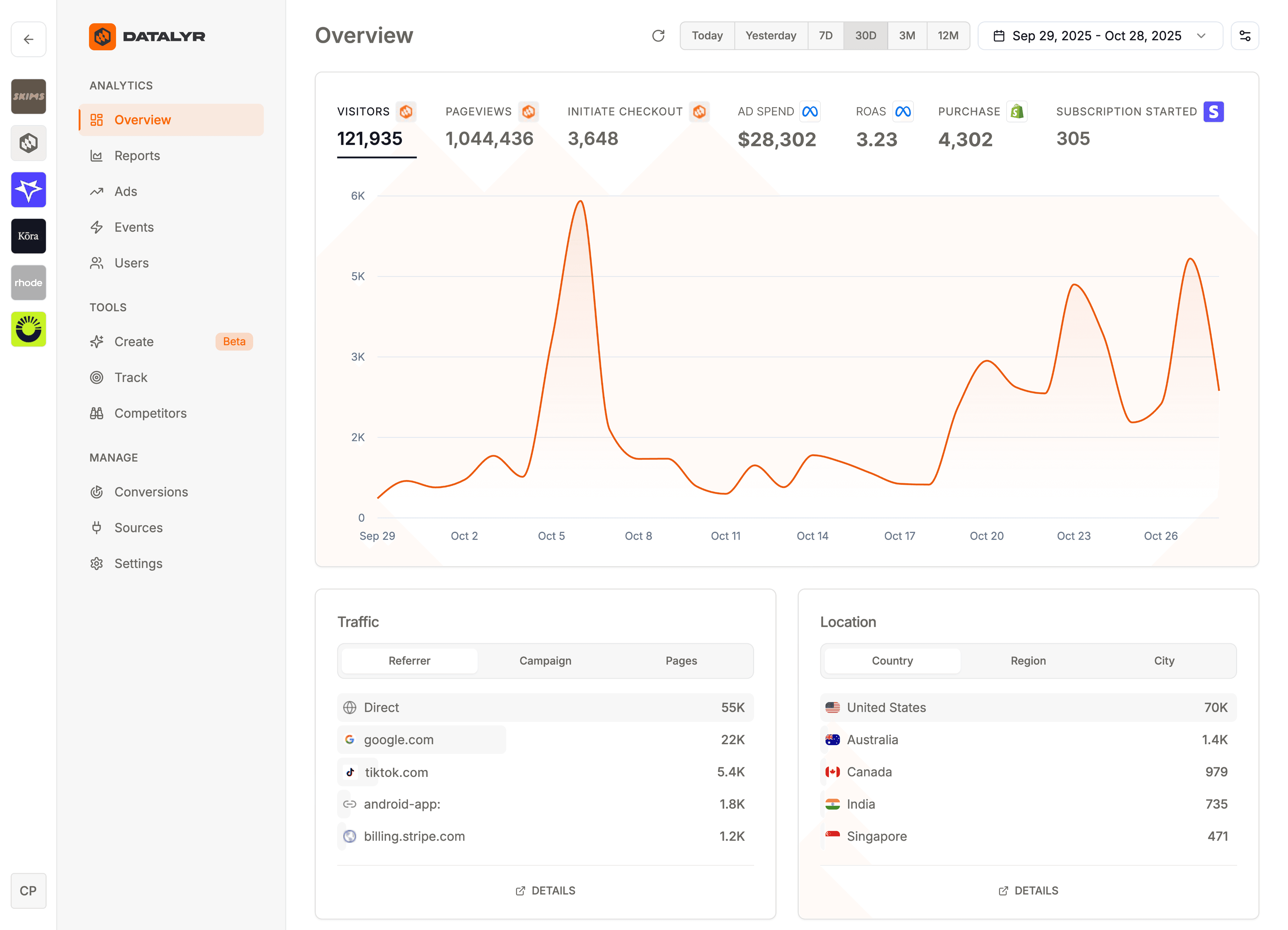Screen dimensions: 1288x930
Task: Expand the date range picker
Action: [x=1099, y=35]
